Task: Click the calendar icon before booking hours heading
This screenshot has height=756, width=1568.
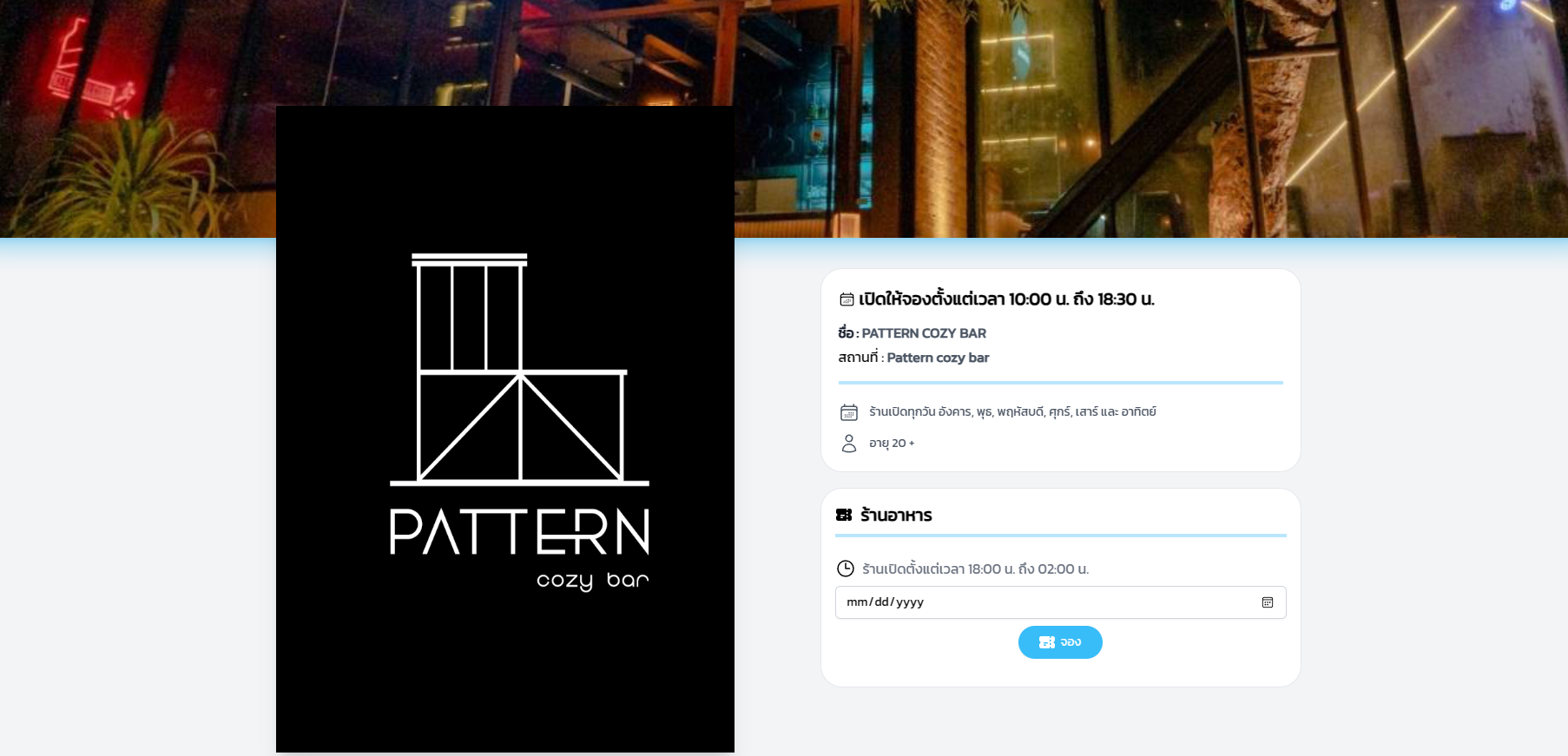Action: [x=847, y=299]
